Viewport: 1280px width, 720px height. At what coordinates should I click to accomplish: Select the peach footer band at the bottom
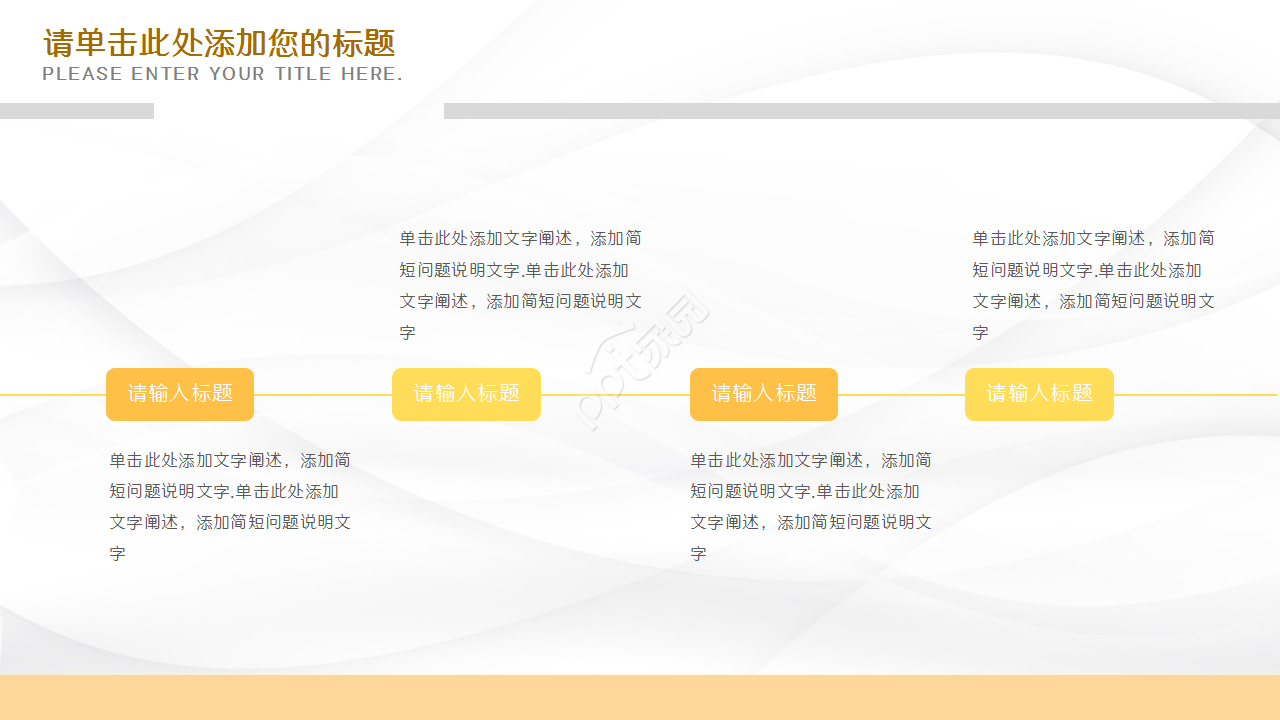[640, 697]
